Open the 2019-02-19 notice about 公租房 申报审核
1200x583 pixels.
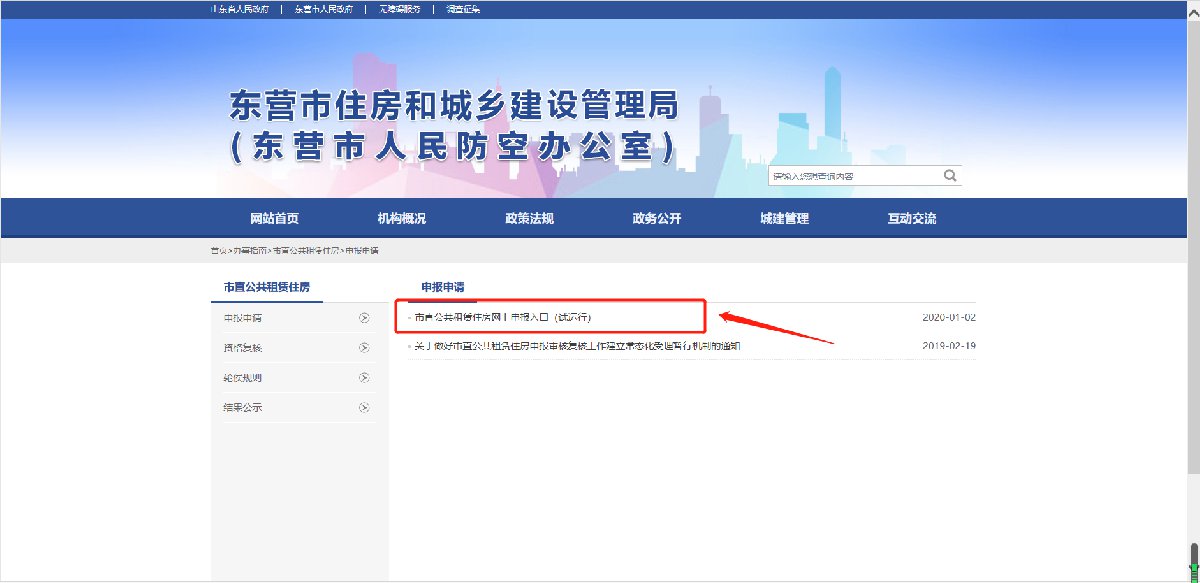[577, 346]
